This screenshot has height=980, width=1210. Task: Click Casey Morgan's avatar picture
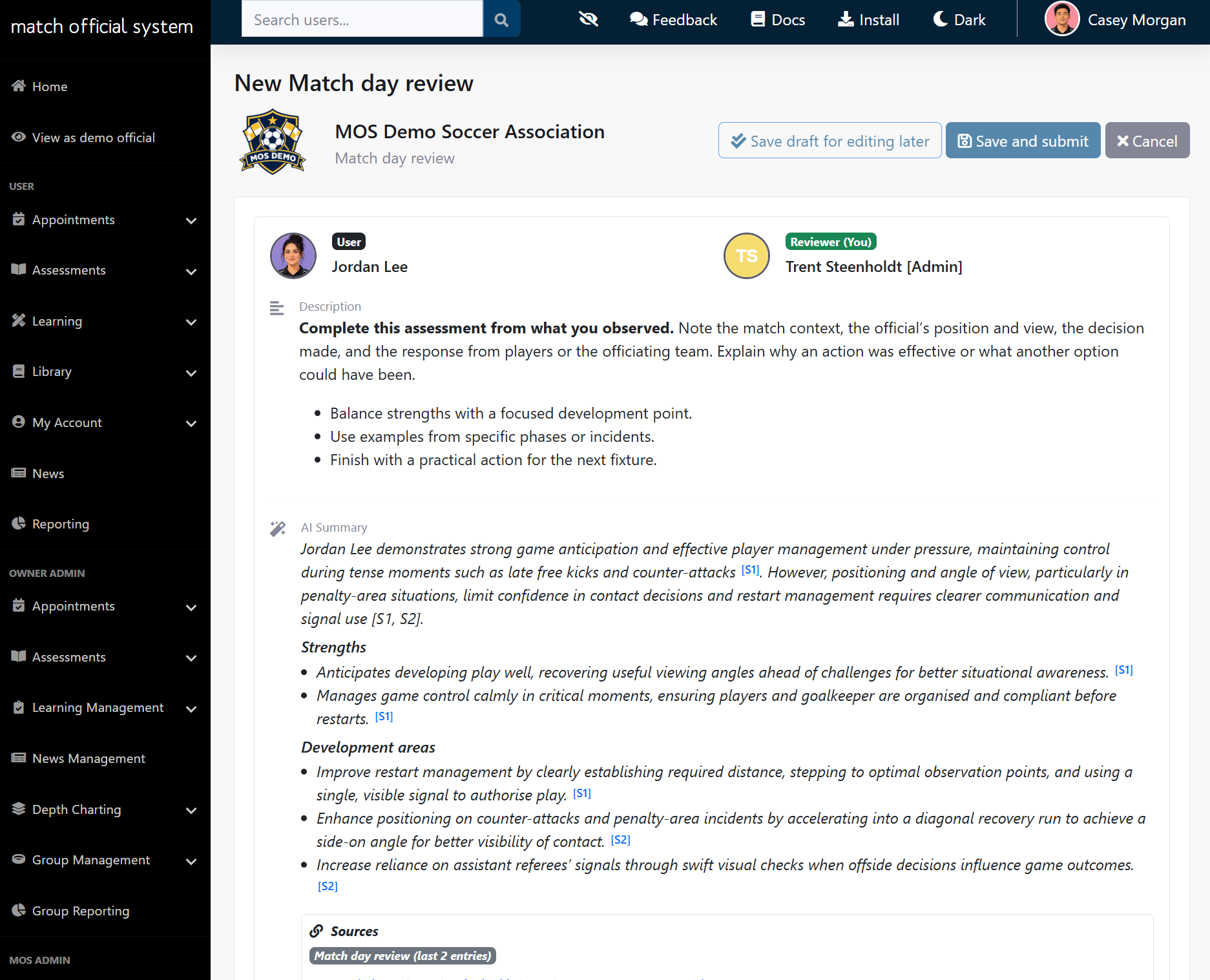pos(1062,19)
